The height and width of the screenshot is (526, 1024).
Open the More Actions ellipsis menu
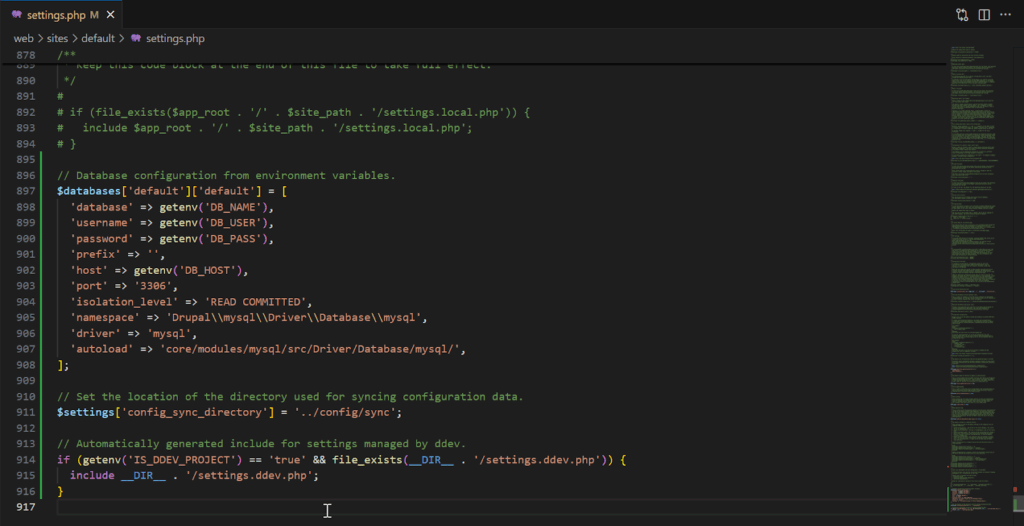pos(1006,15)
